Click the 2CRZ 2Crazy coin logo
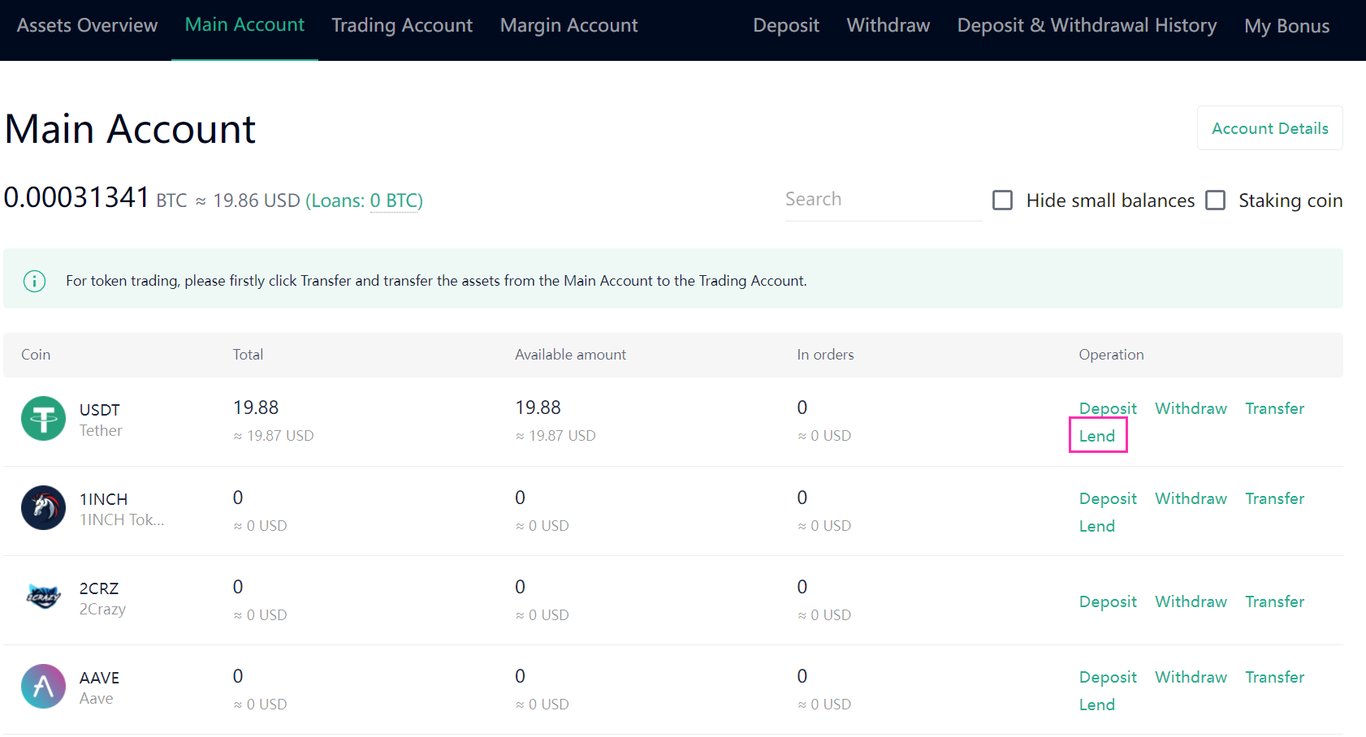Screen dimensions: 1366x737 point(42,598)
